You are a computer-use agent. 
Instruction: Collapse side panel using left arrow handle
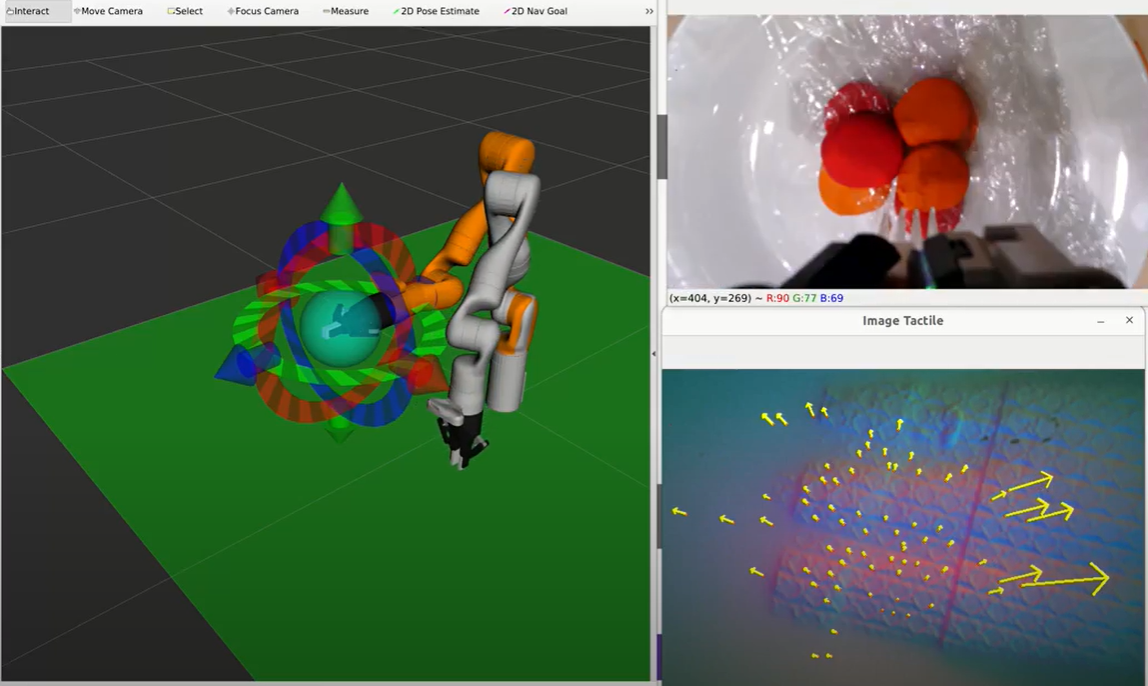click(654, 354)
